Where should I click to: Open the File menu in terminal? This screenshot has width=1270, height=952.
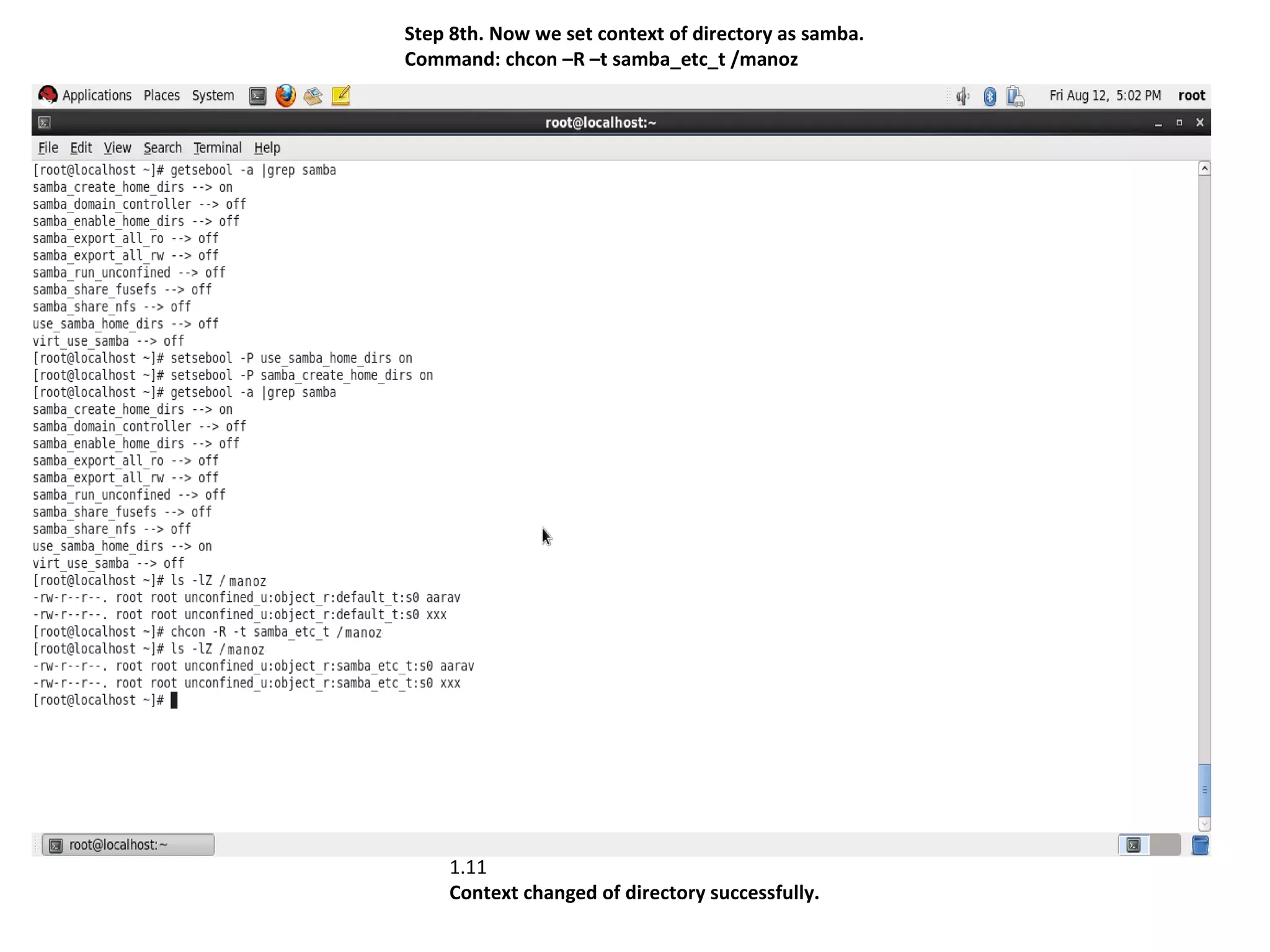pos(48,148)
